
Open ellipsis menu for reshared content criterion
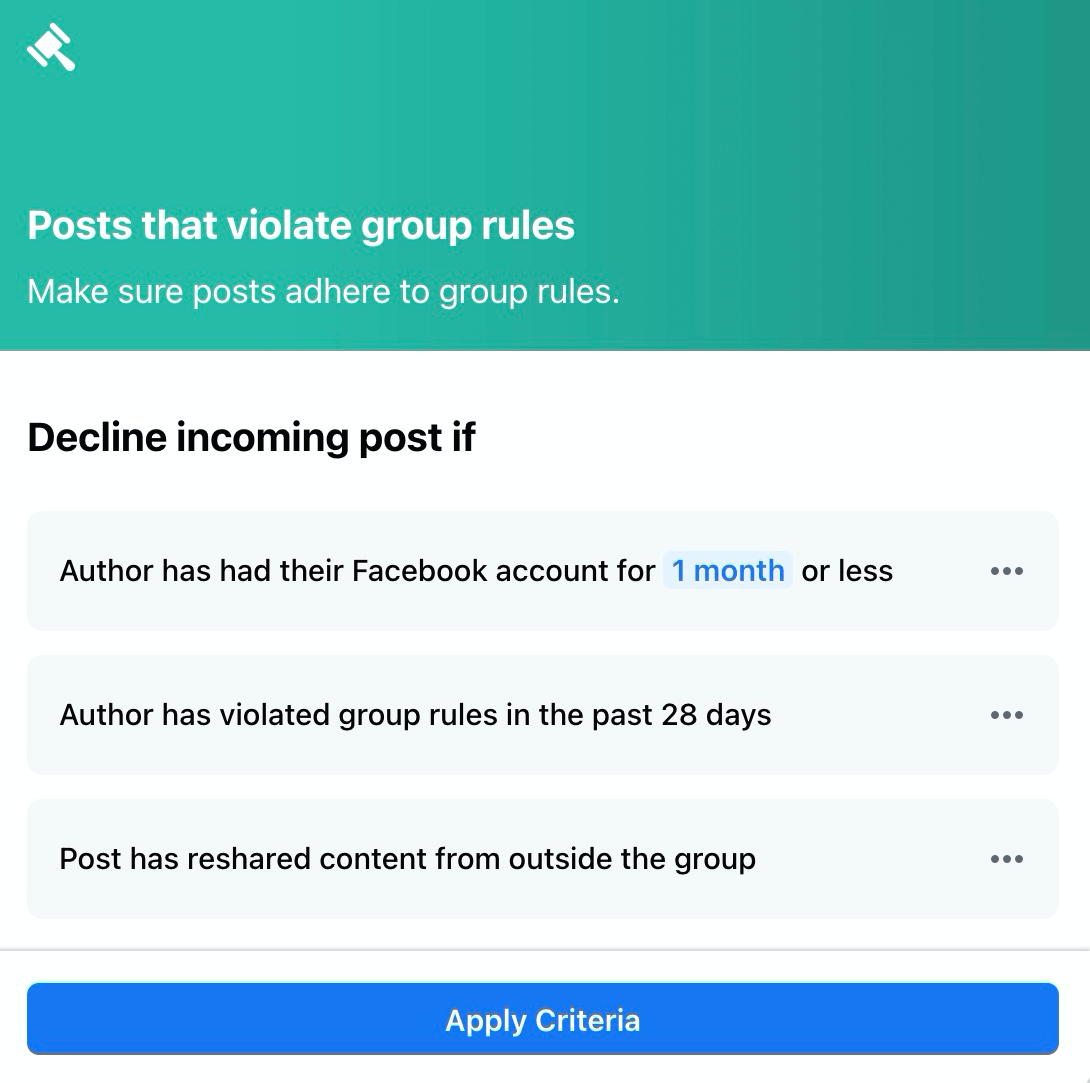pyautogui.click(x=1007, y=858)
